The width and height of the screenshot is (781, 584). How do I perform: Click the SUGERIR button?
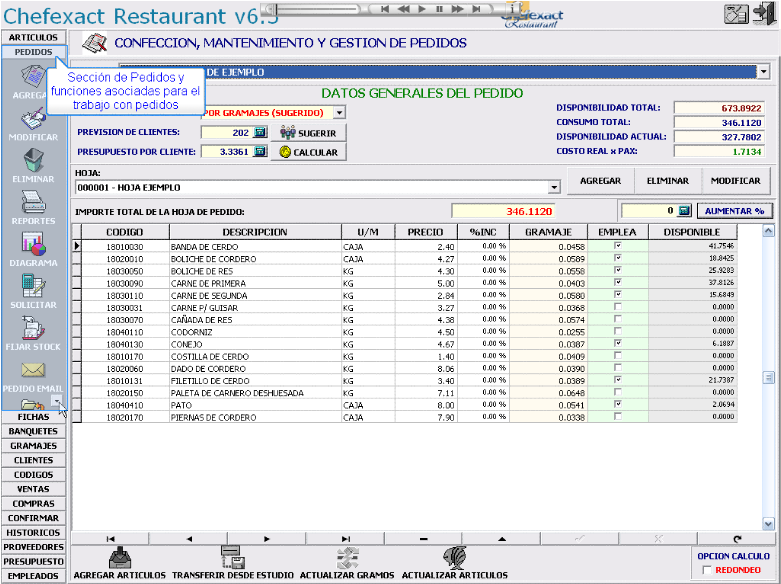click(x=308, y=133)
